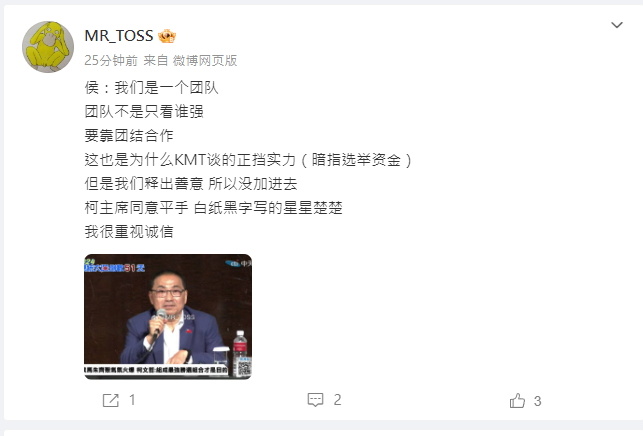Open the 25分钟前 timestamp link

111,61
